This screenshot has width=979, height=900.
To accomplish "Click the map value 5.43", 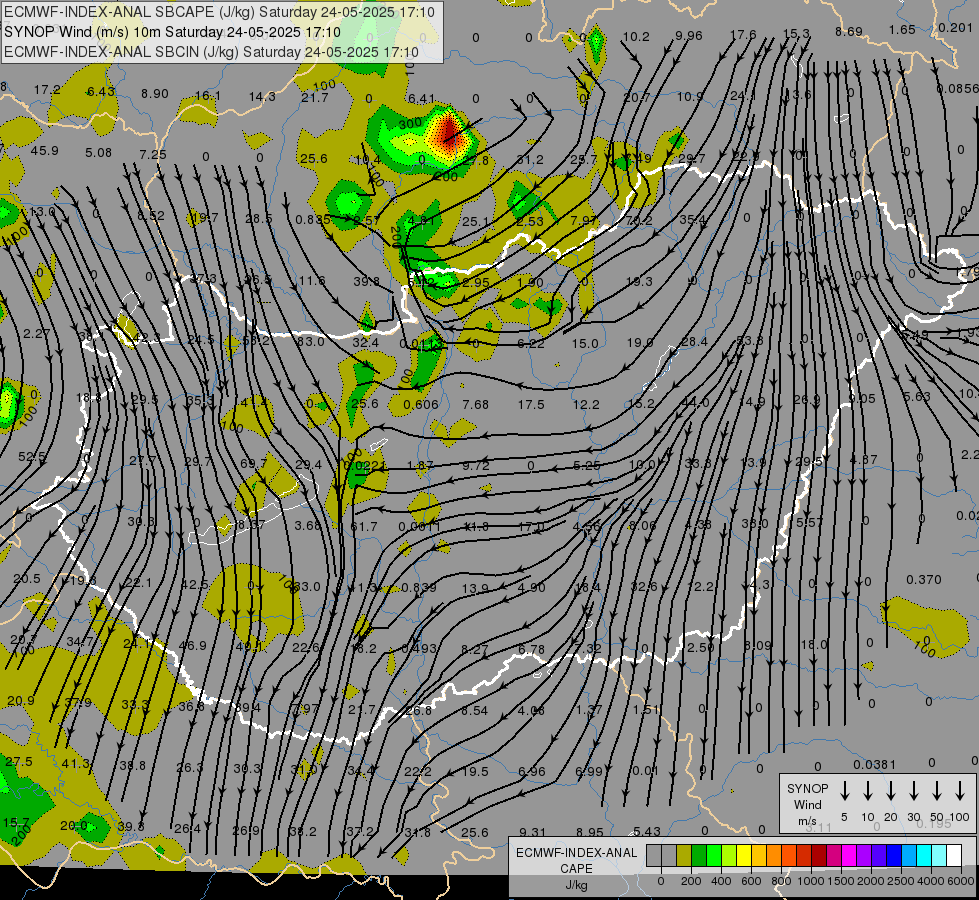I will [647, 831].
